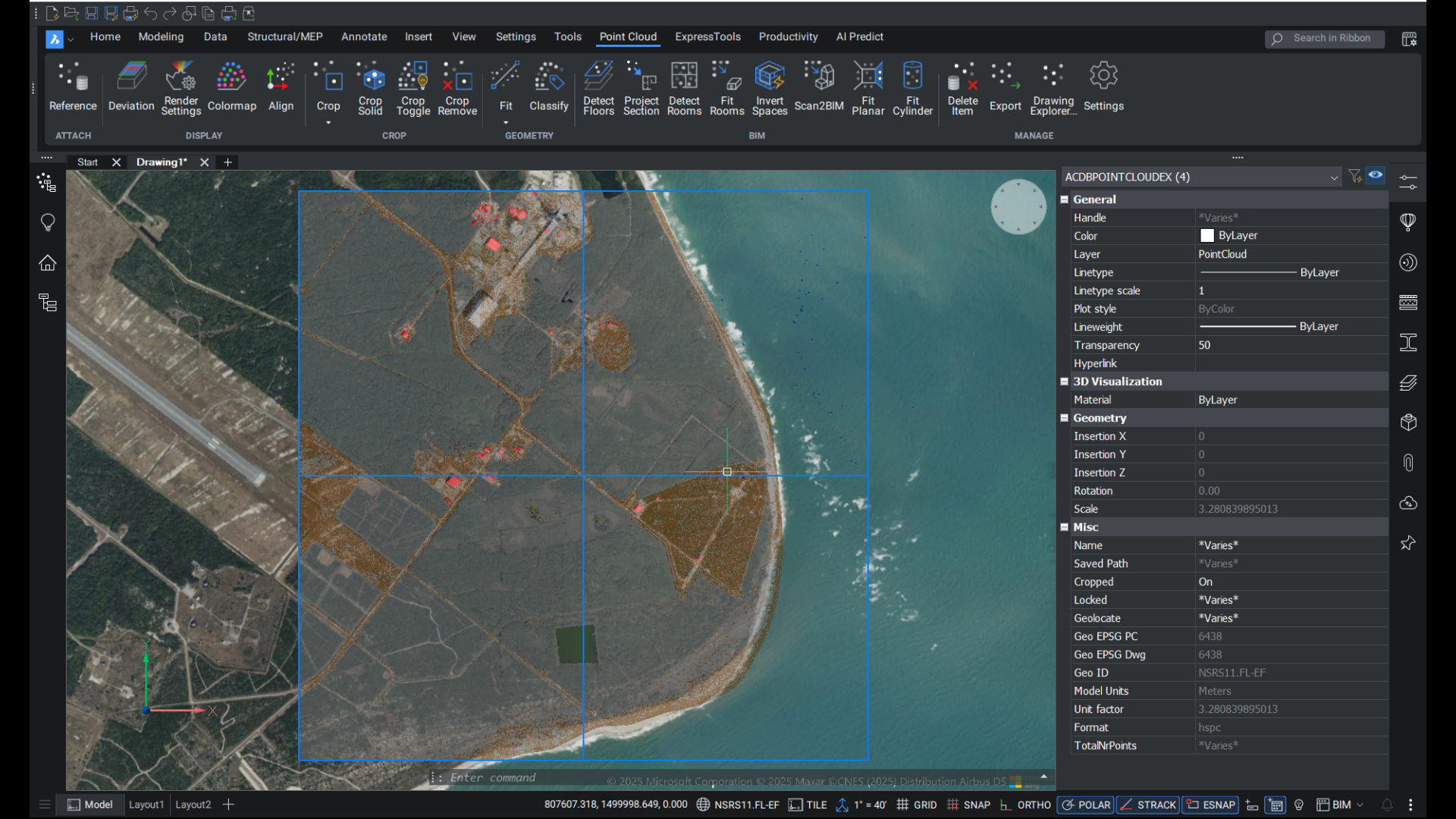Open the Layout2 tab

point(193,805)
